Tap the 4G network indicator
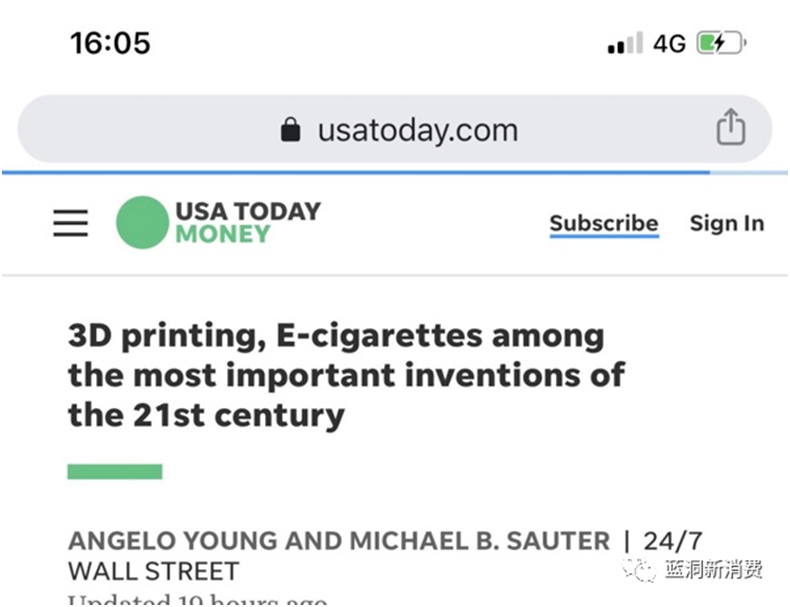The width and height of the screenshot is (790, 607). pyautogui.click(x=669, y=44)
